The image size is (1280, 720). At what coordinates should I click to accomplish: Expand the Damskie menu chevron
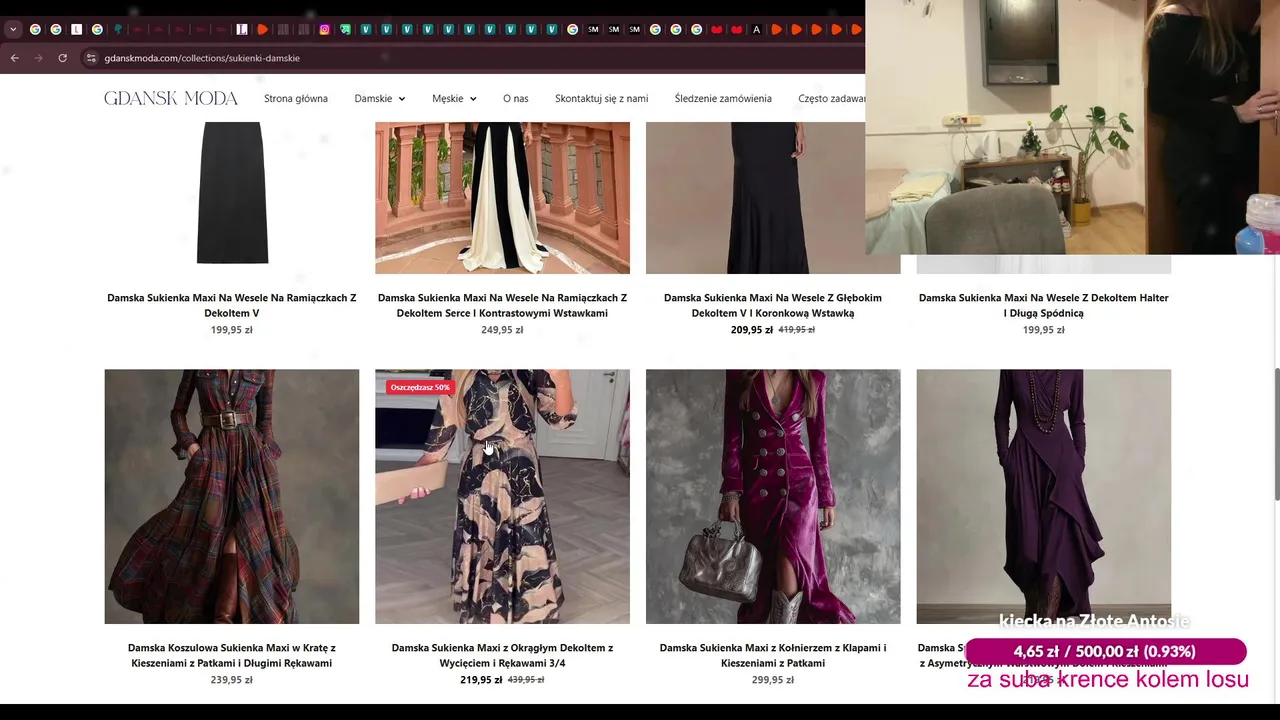[x=401, y=99]
